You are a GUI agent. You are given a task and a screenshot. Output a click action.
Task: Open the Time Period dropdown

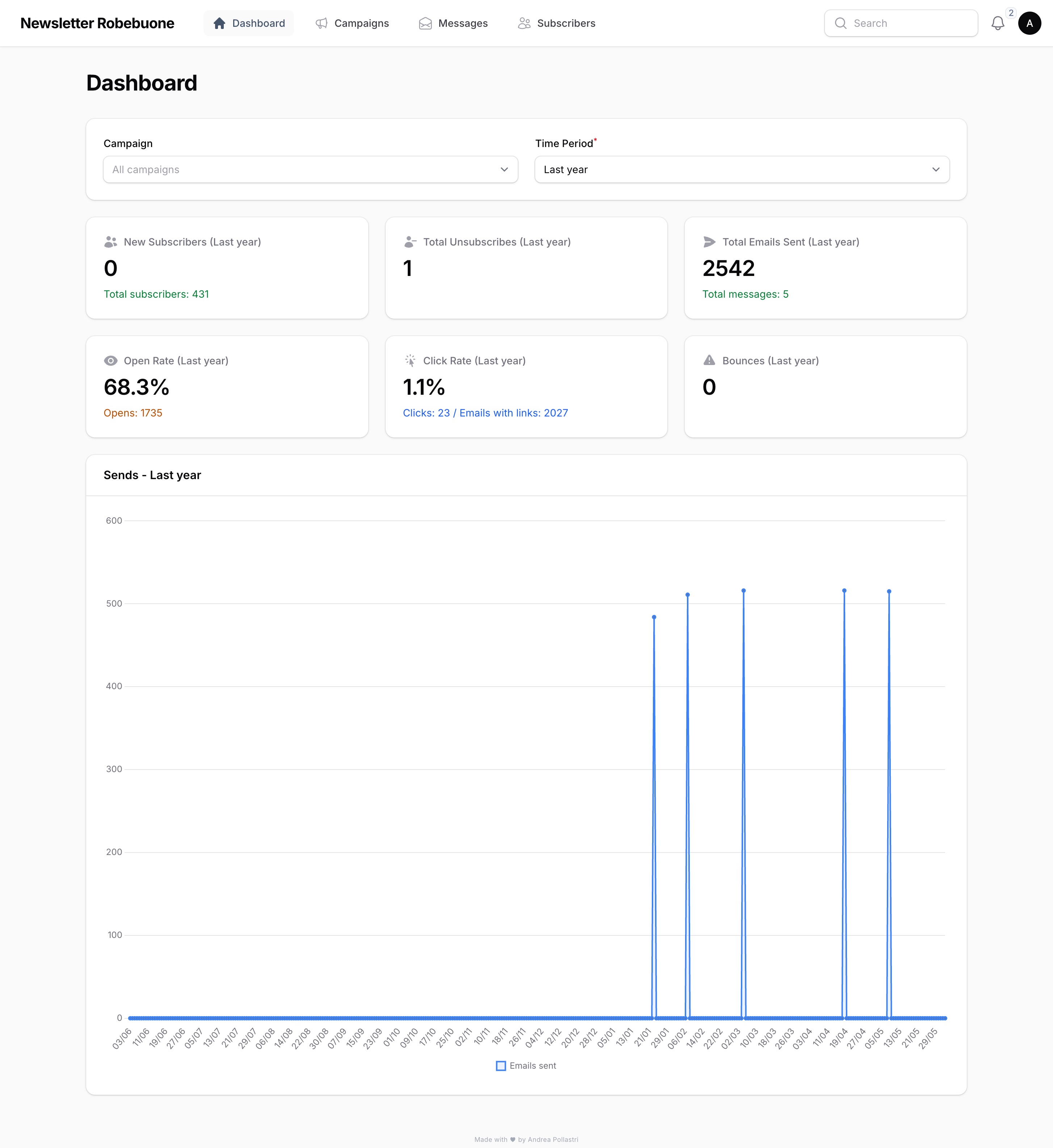[742, 170]
